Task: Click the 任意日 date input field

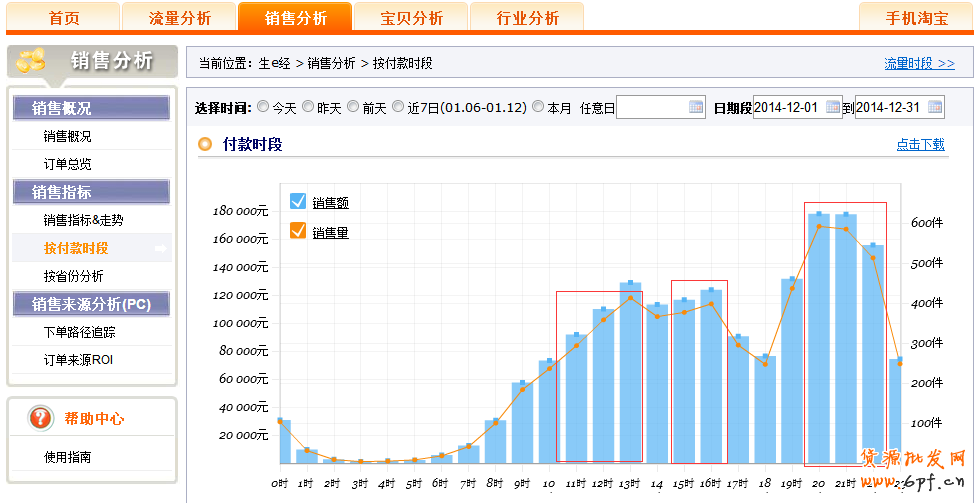Action: 651,107
